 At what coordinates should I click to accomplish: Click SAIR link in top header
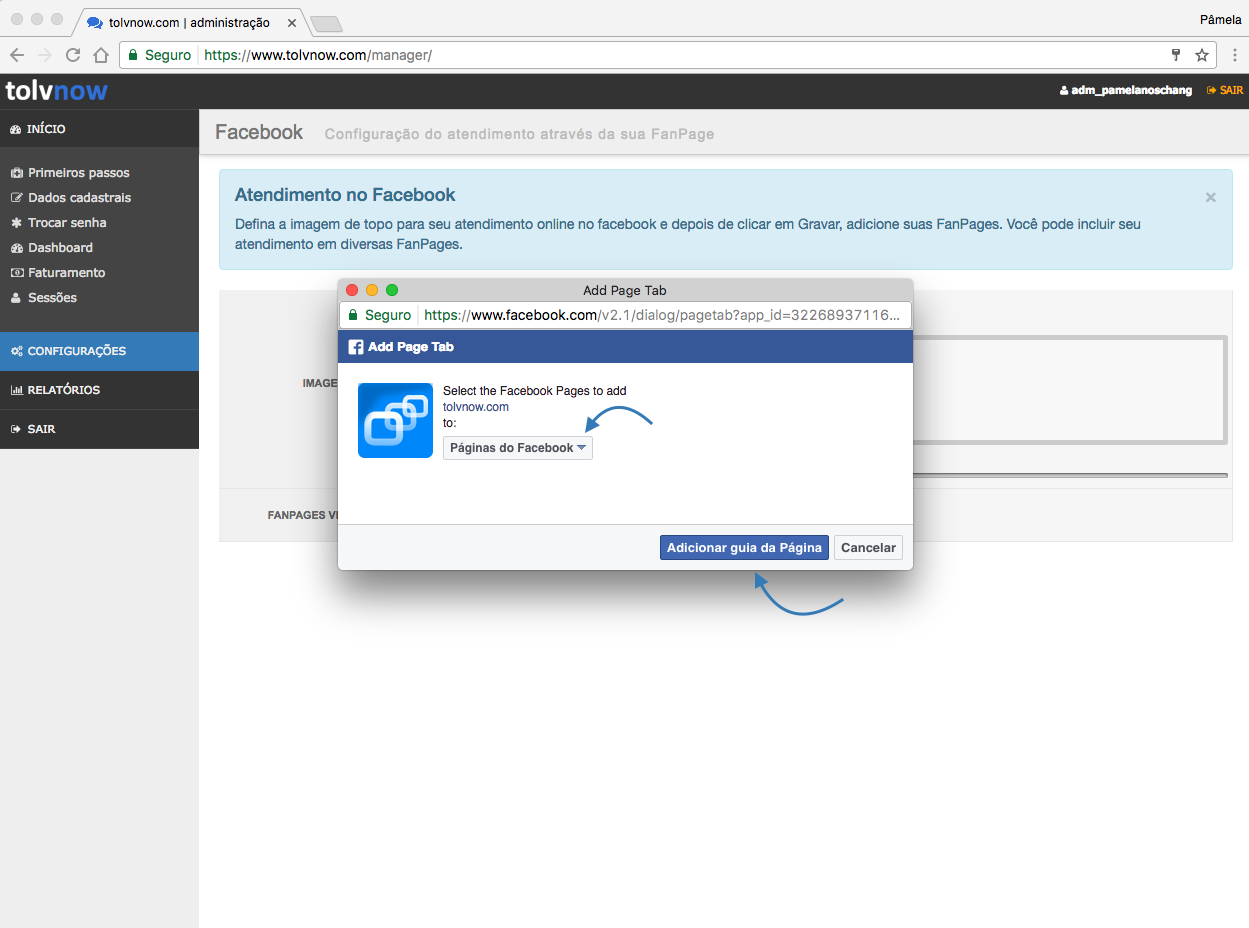[1225, 90]
